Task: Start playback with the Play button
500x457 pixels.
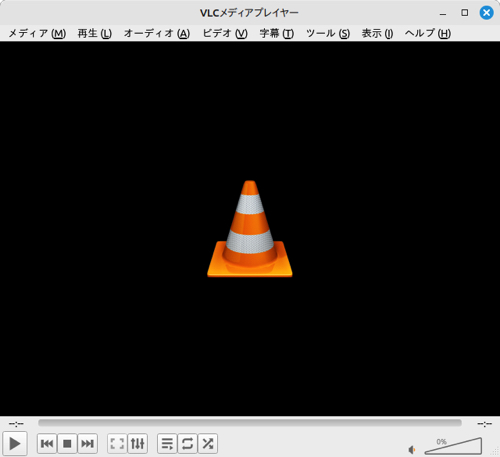Action: click(x=14, y=443)
